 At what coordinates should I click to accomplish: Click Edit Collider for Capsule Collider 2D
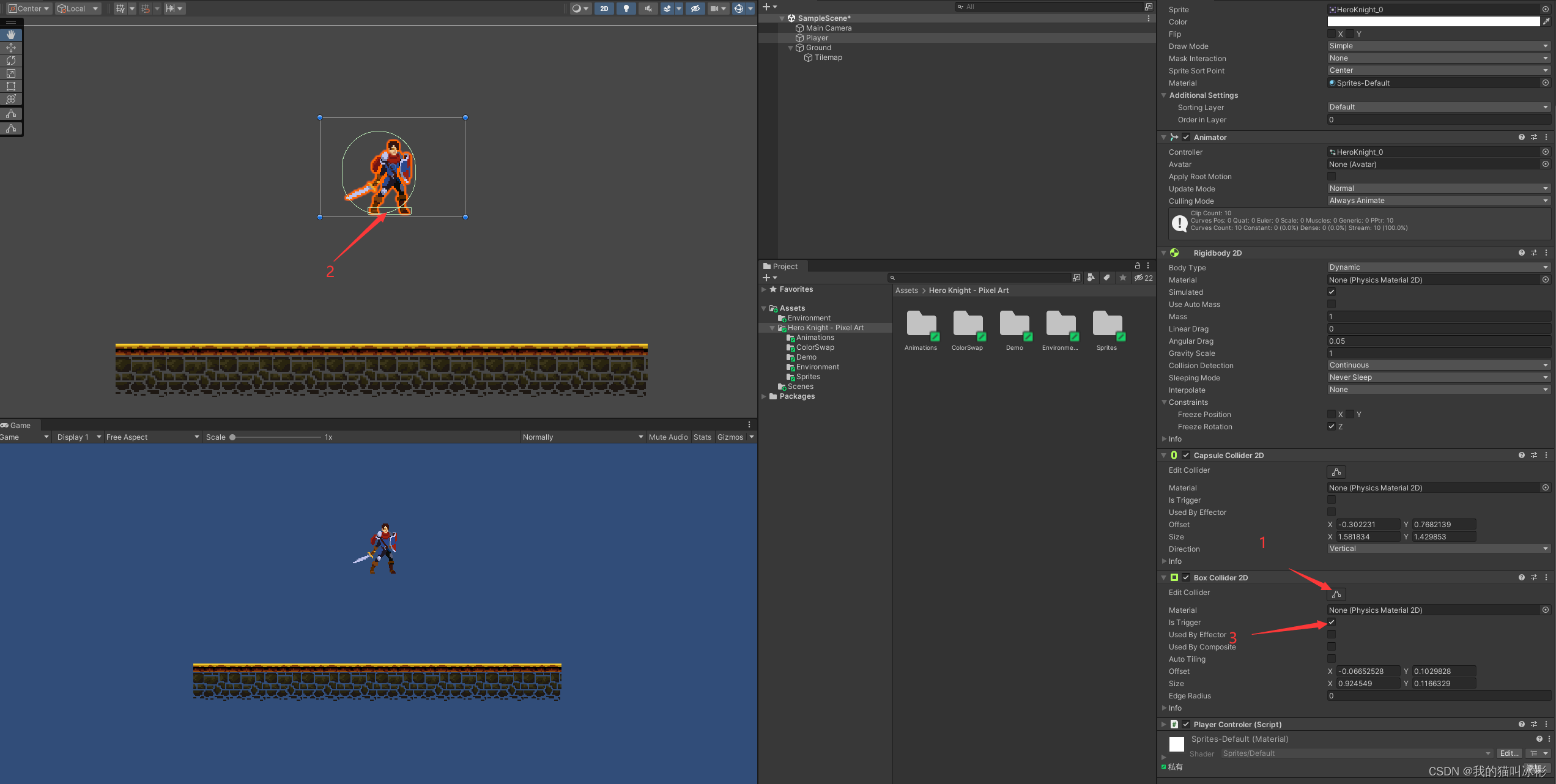(x=1336, y=472)
